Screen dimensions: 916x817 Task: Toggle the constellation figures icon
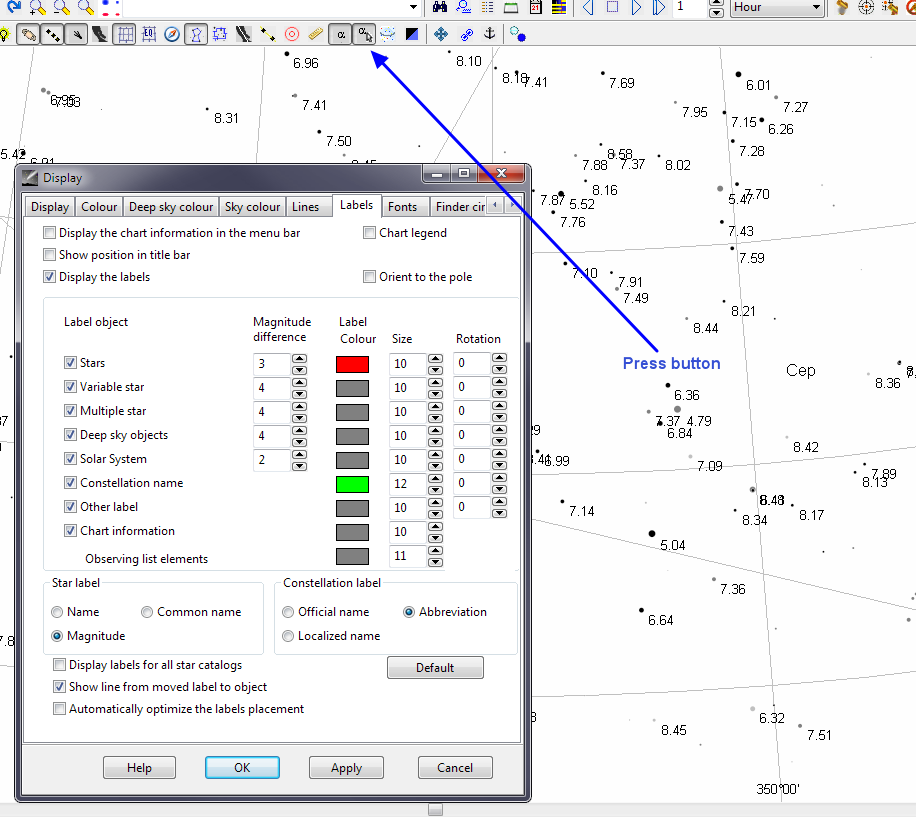[x=196, y=35]
